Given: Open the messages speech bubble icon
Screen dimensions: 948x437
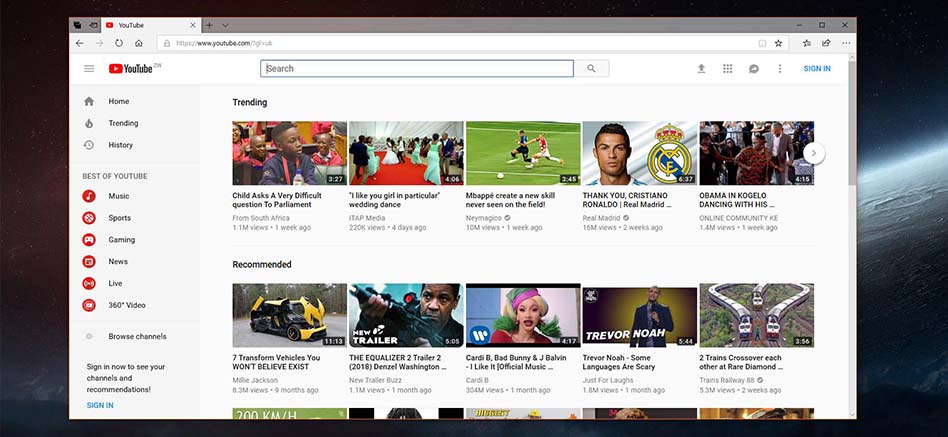Looking at the screenshot, I should click(753, 69).
